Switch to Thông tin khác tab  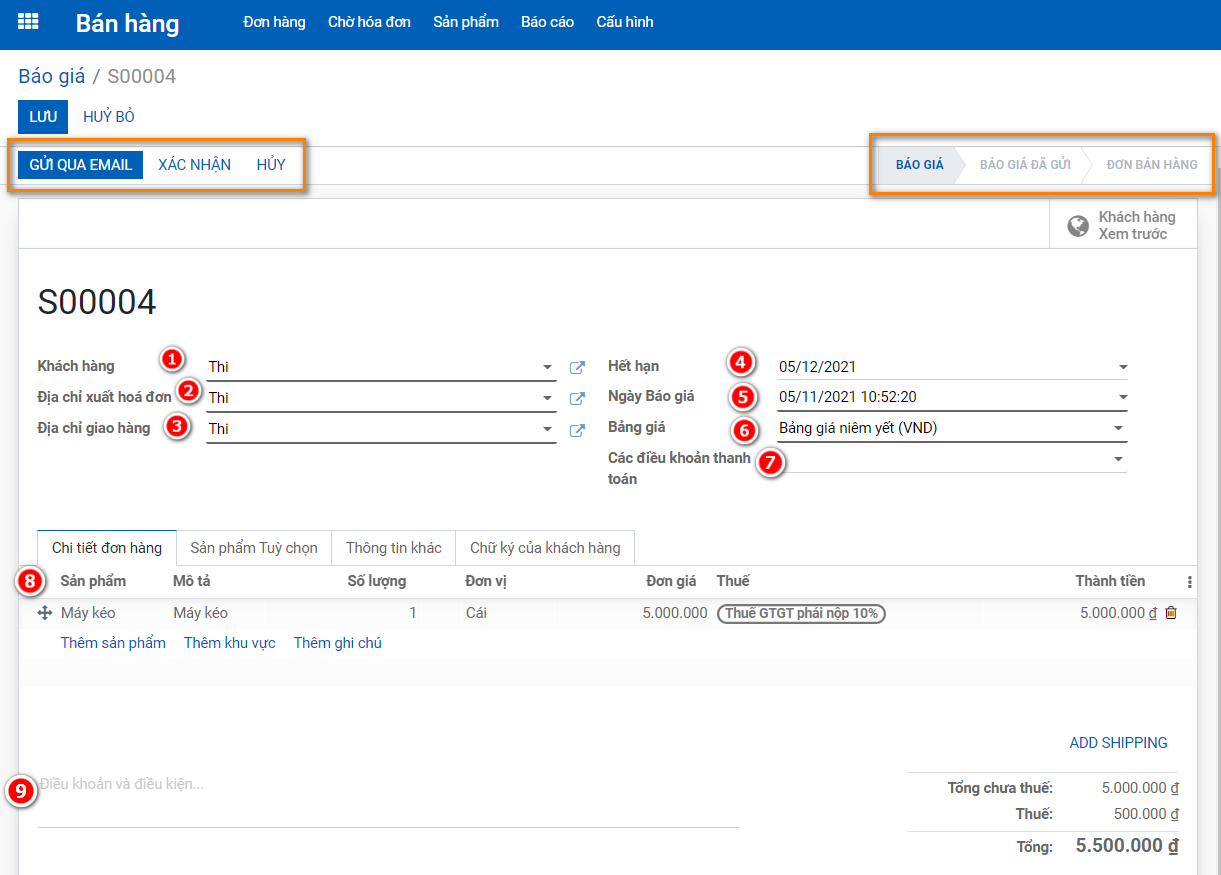[394, 548]
